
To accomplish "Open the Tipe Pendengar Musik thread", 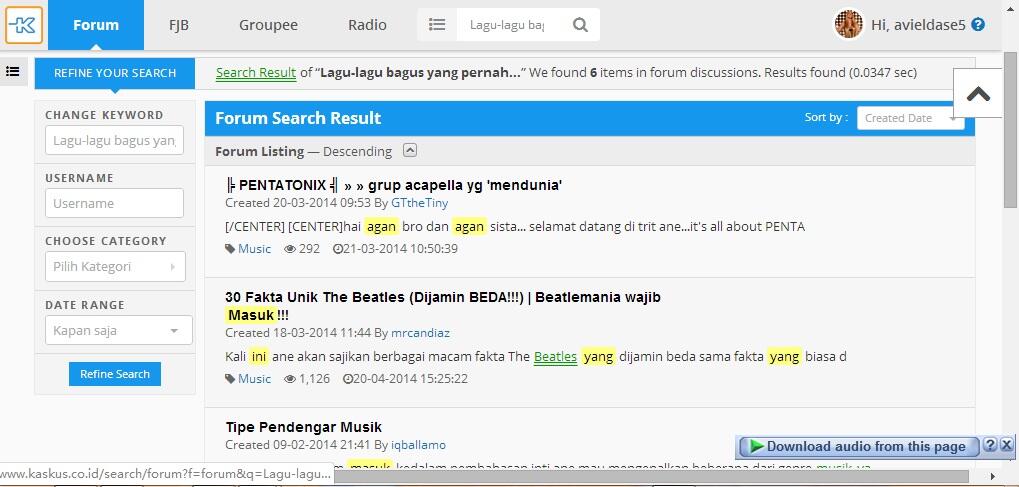I will tap(303, 427).
